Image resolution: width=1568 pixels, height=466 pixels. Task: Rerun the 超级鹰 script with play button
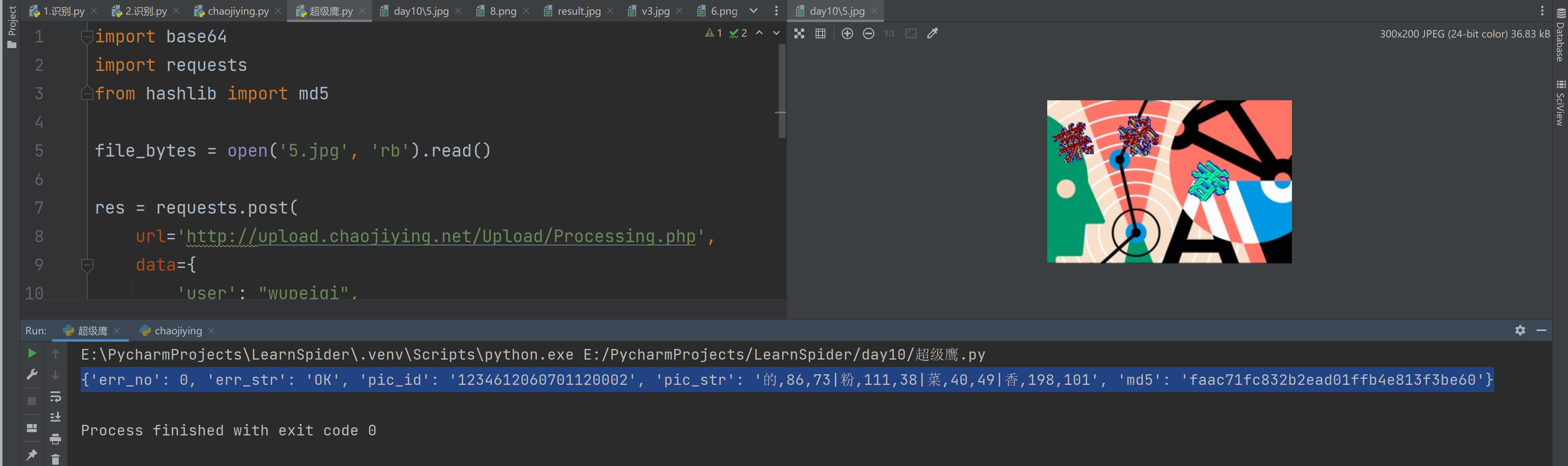pos(32,353)
